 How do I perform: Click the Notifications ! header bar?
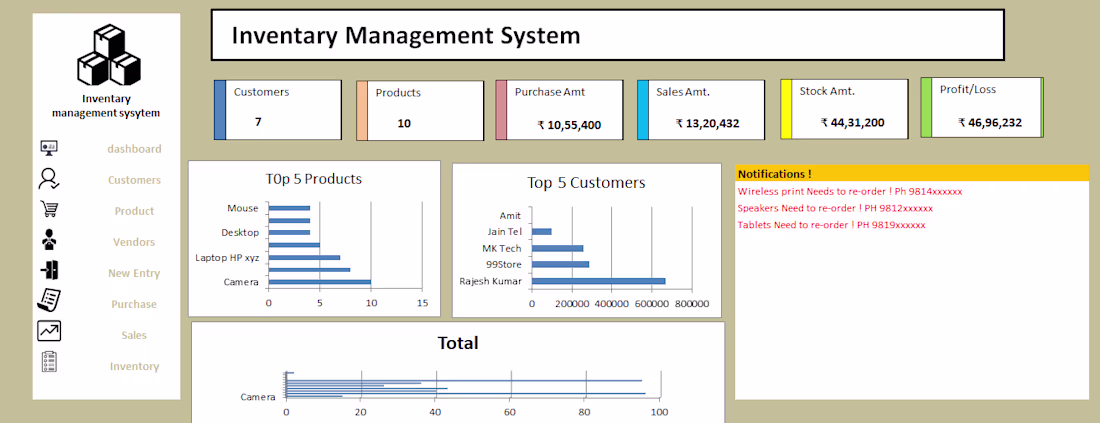[x=911, y=173]
